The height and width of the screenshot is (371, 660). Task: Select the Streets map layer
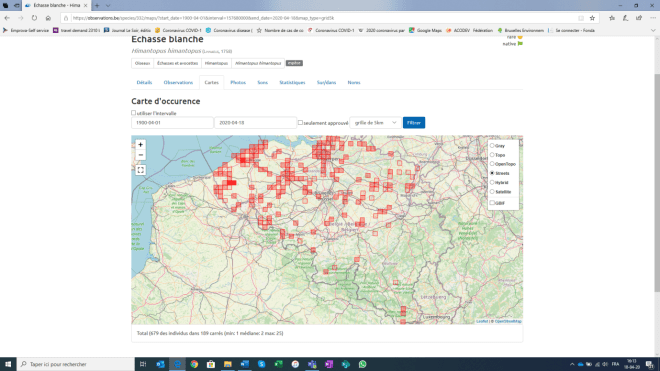point(492,173)
